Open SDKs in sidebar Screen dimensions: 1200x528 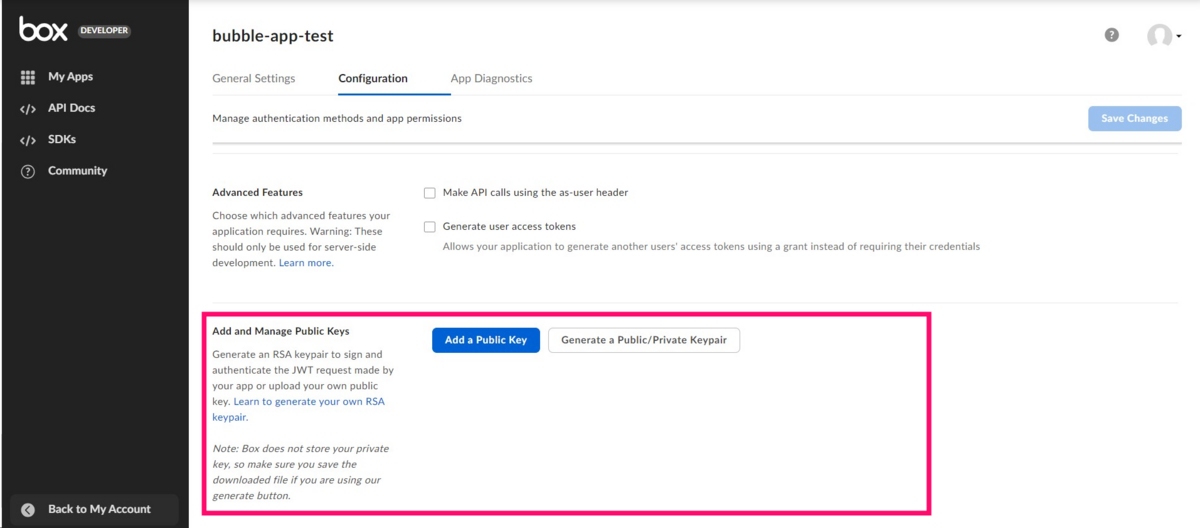[x=61, y=139]
